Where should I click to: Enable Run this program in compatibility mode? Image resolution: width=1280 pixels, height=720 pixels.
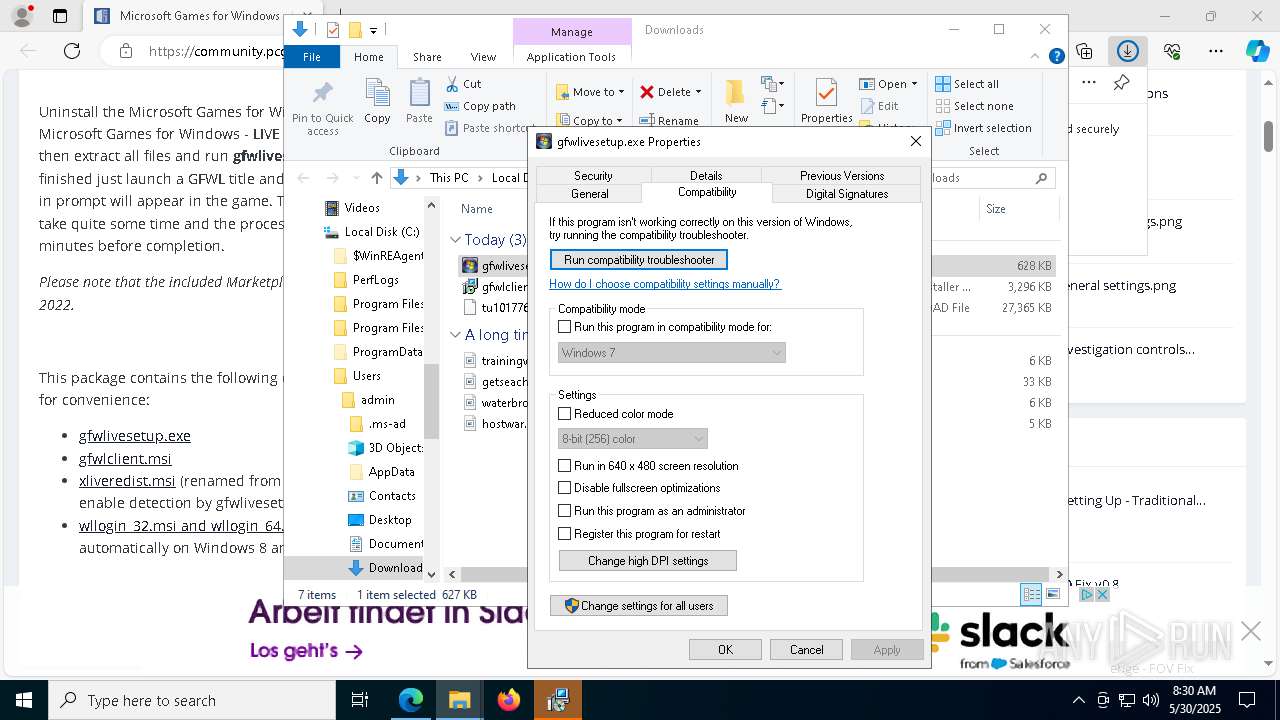pos(564,327)
